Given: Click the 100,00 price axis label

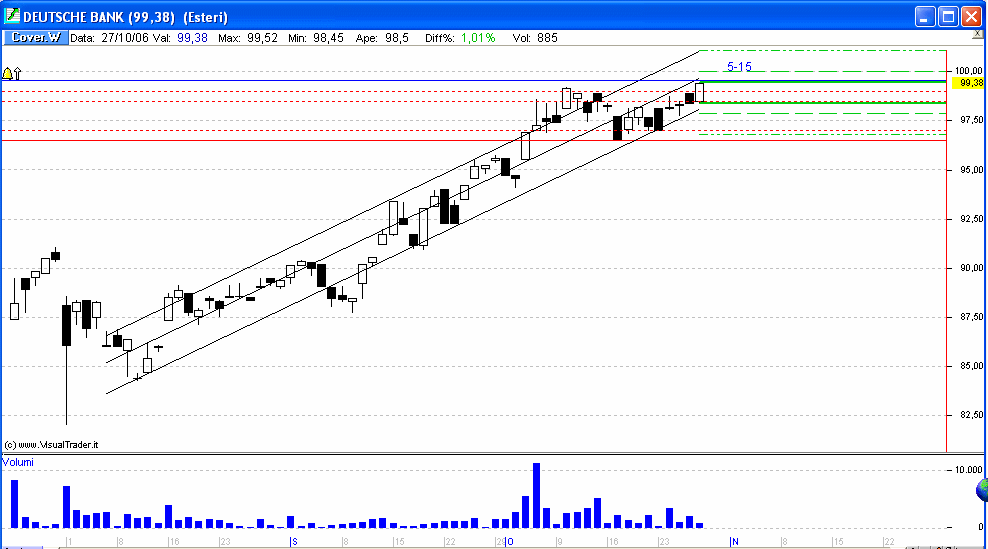Looking at the screenshot, I should [969, 71].
